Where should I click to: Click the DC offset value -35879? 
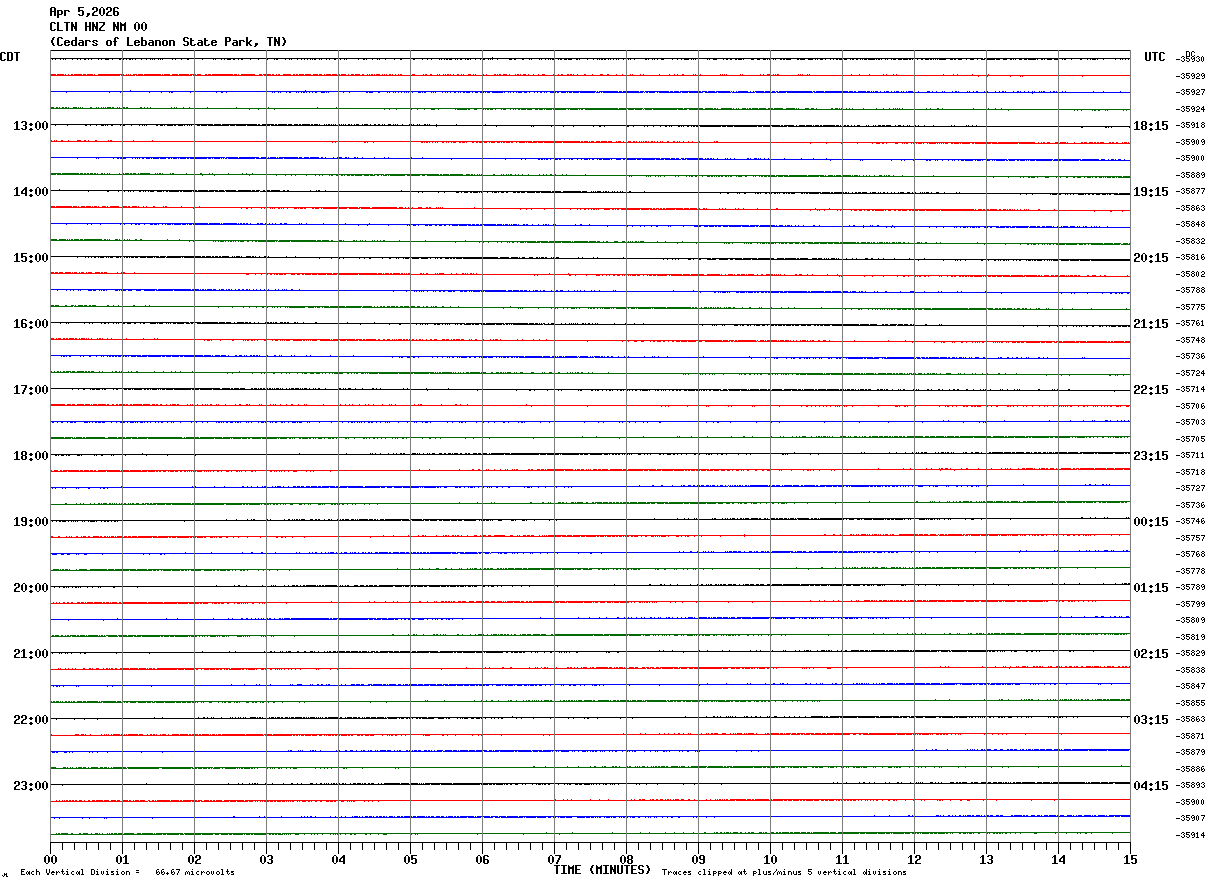[x=1191, y=752]
